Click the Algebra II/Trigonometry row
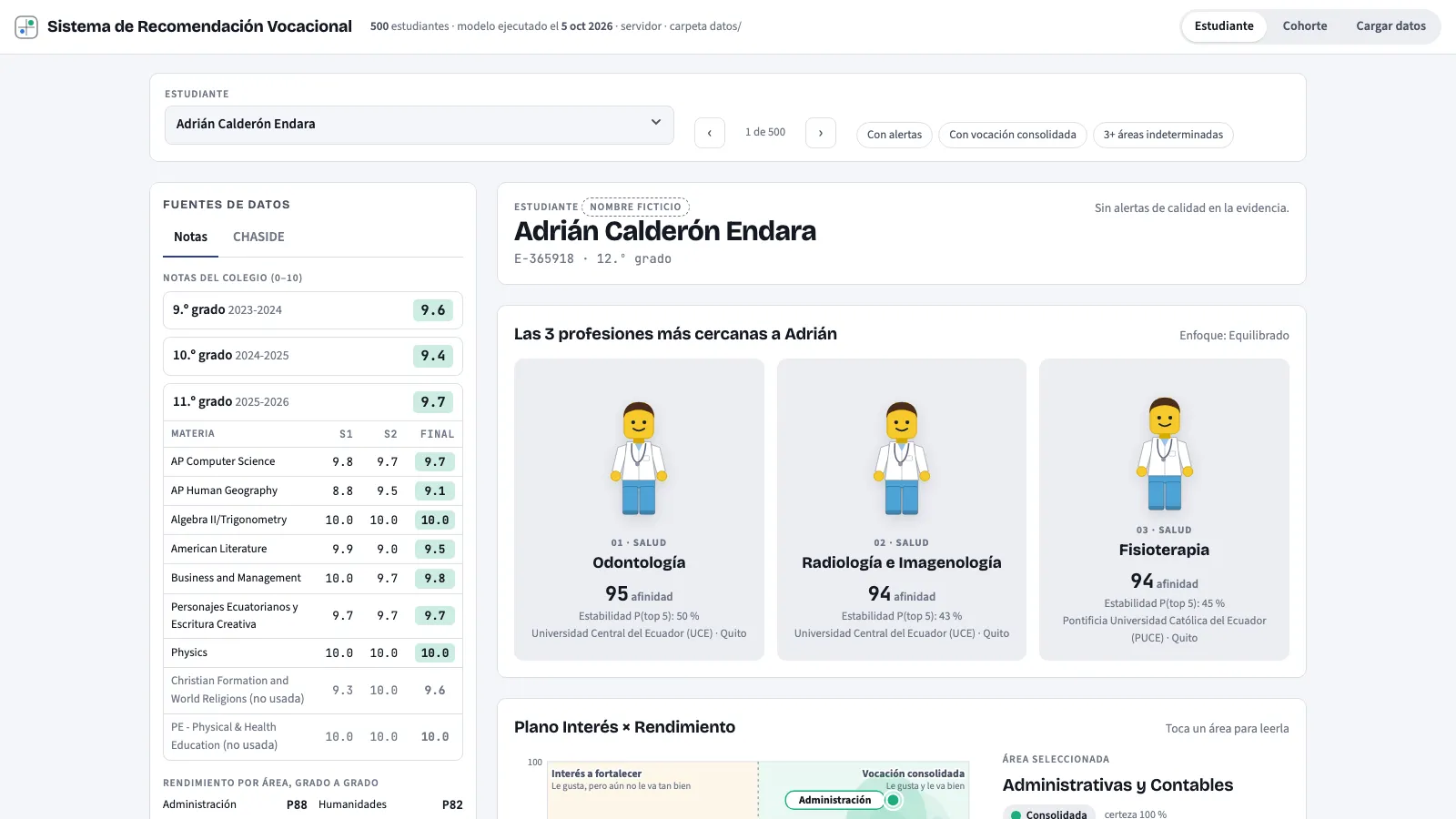 point(313,521)
